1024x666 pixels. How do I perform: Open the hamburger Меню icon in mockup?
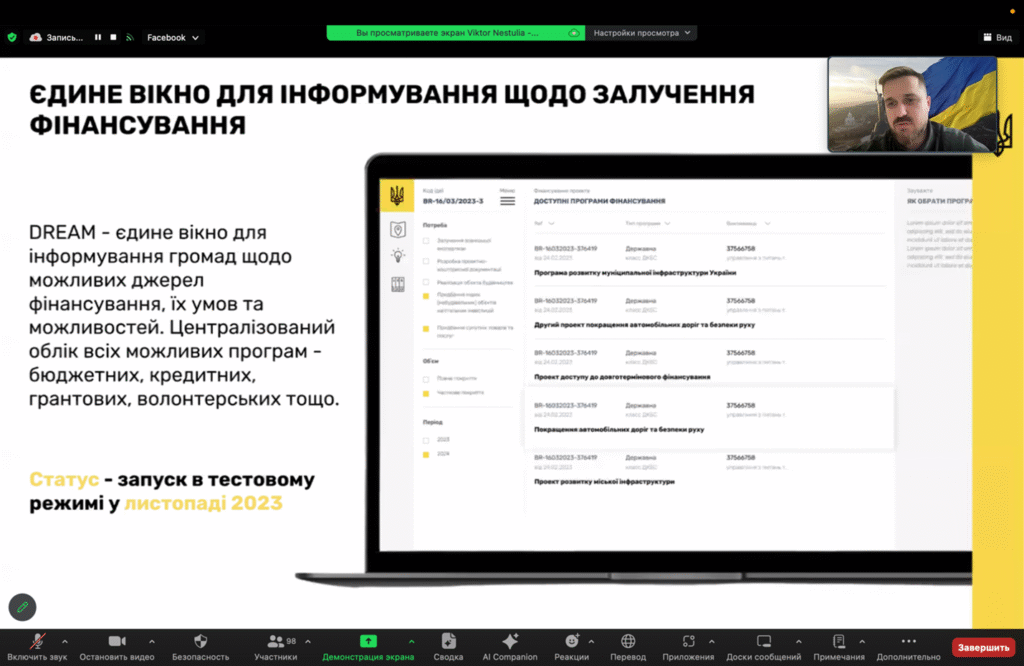coord(507,201)
